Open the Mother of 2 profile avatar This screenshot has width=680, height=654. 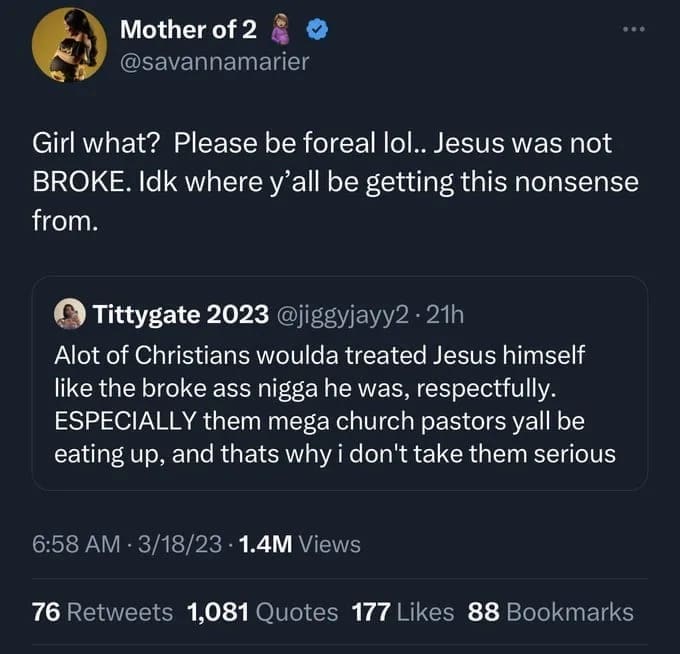coord(69,44)
